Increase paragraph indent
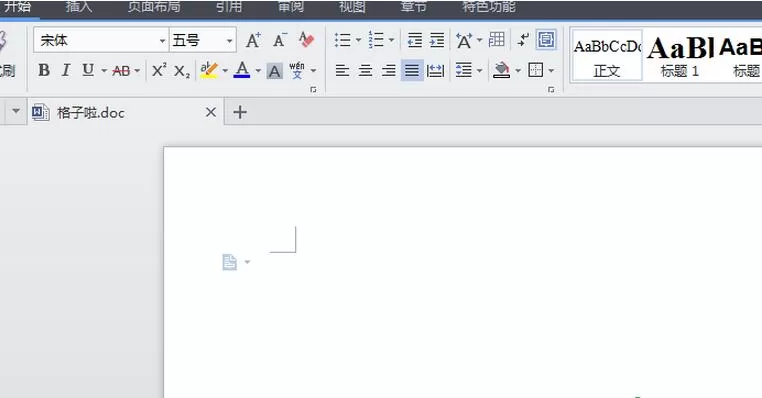The width and height of the screenshot is (762, 398). point(437,40)
